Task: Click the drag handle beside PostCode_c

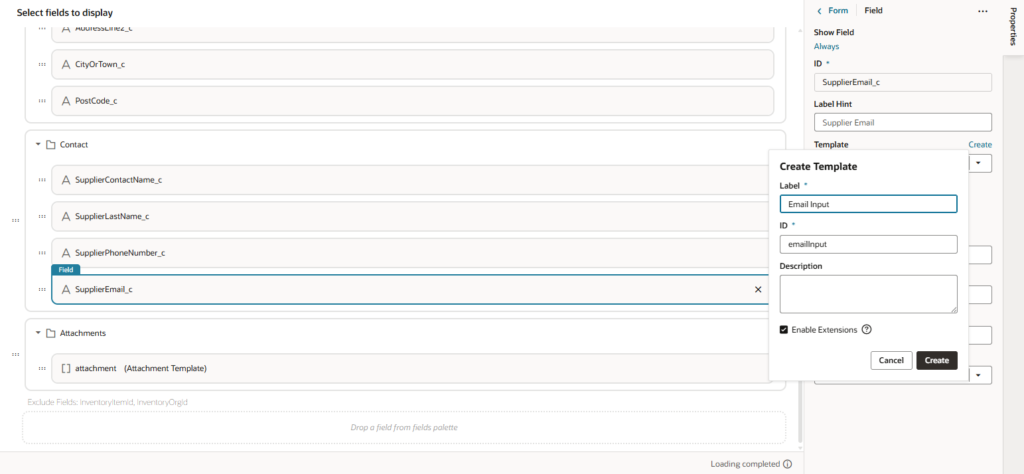Action: click(x=42, y=101)
